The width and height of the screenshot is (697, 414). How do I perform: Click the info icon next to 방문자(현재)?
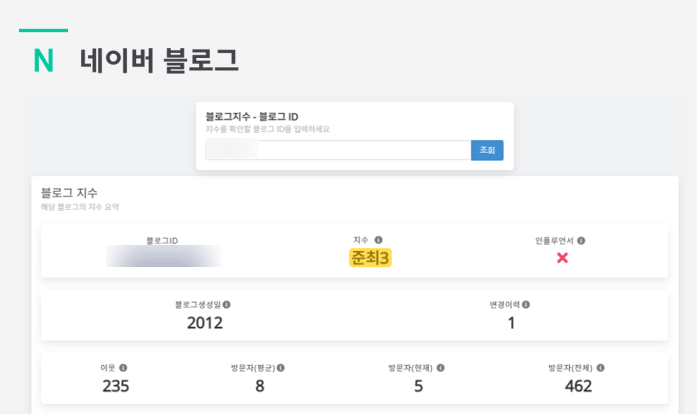[441, 368]
